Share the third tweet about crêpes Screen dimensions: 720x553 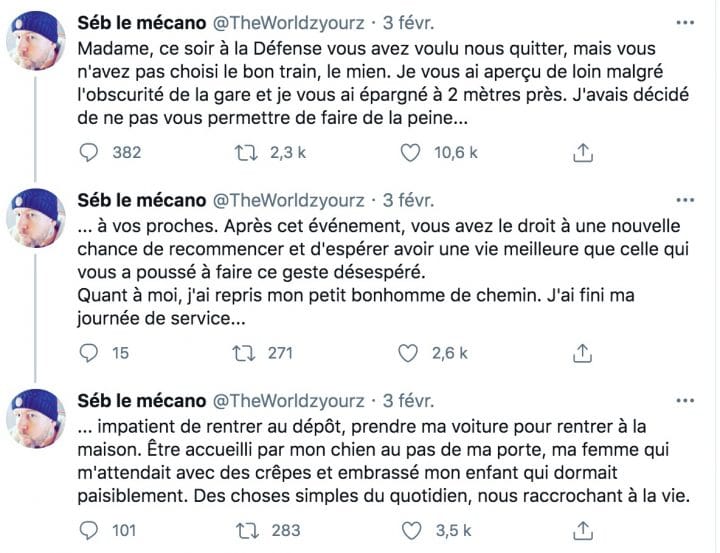tap(585, 530)
